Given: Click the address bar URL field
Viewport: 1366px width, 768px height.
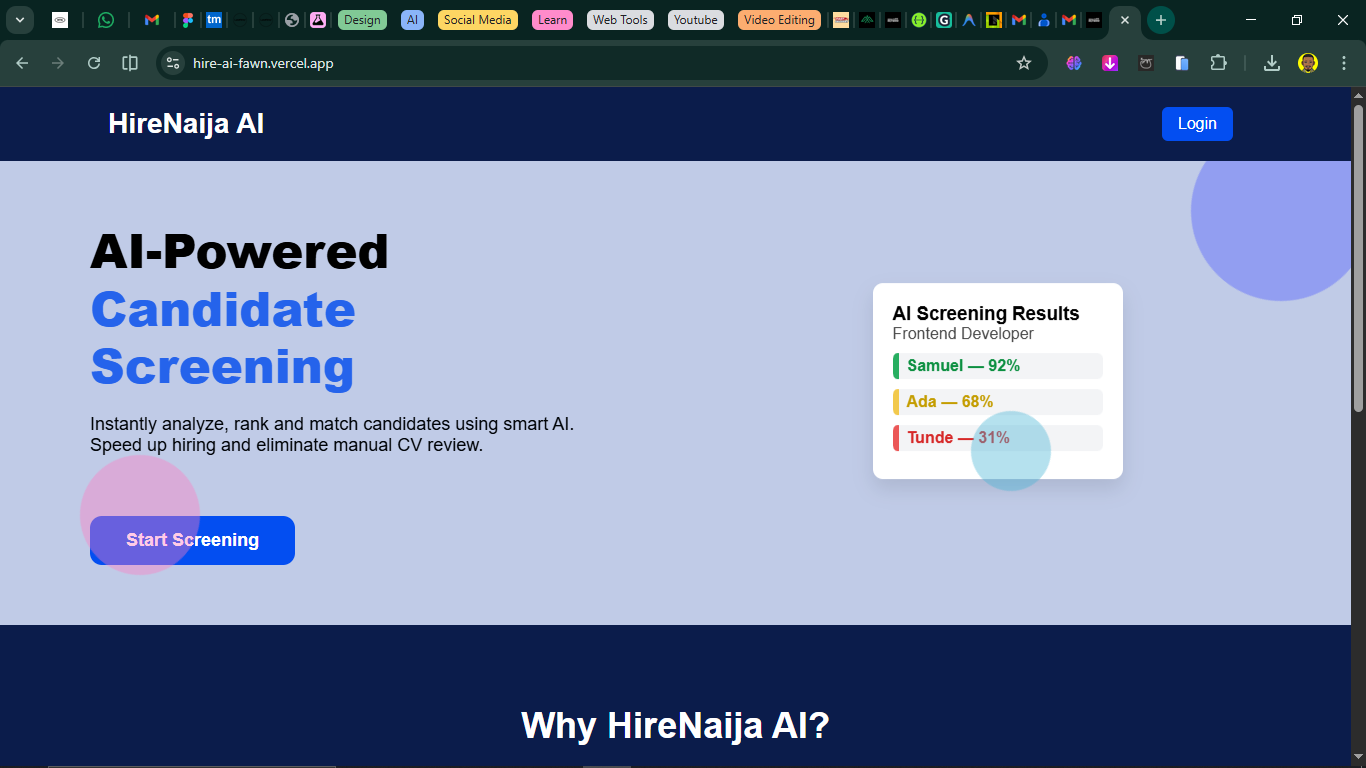Looking at the screenshot, I should (x=600, y=63).
